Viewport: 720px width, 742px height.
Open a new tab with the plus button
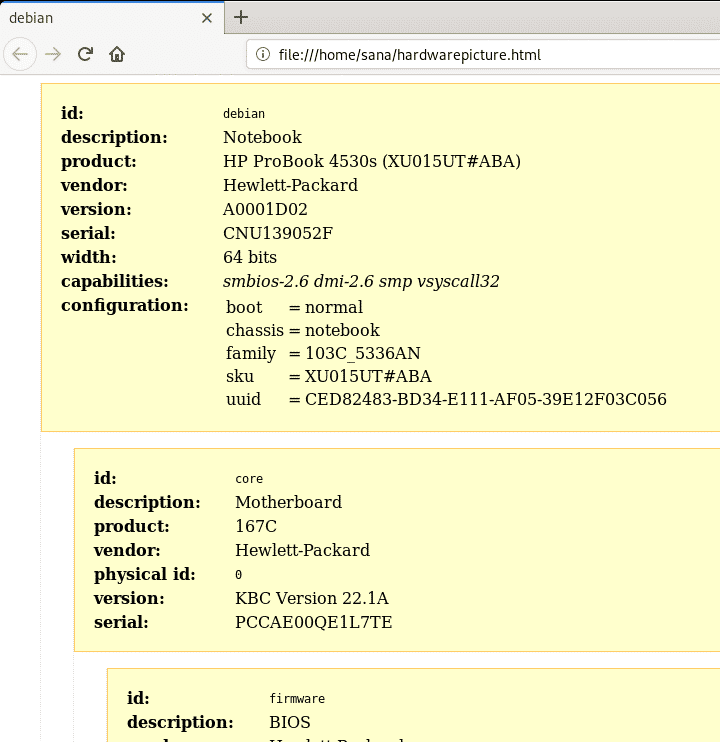(241, 17)
